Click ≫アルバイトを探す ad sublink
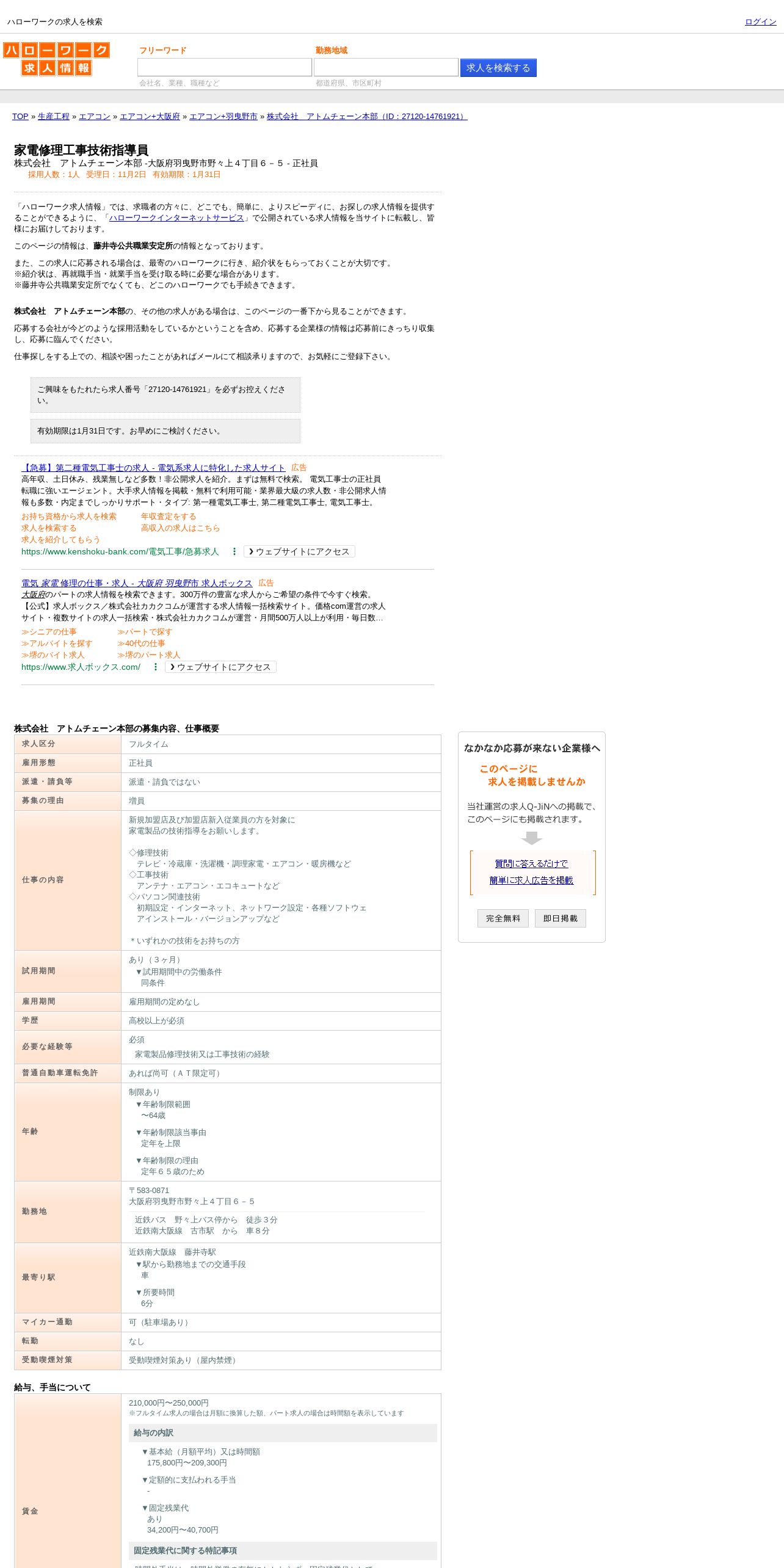This screenshot has height=1568, width=784. point(57,644)
